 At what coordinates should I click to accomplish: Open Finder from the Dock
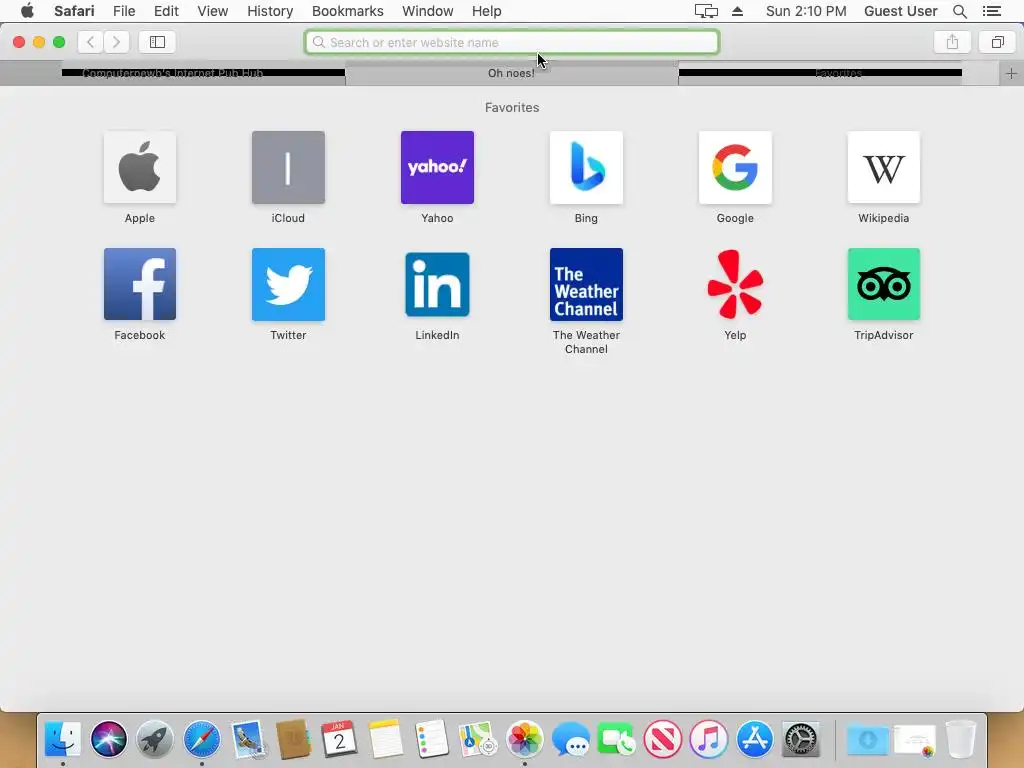click(x=63, y=739)
